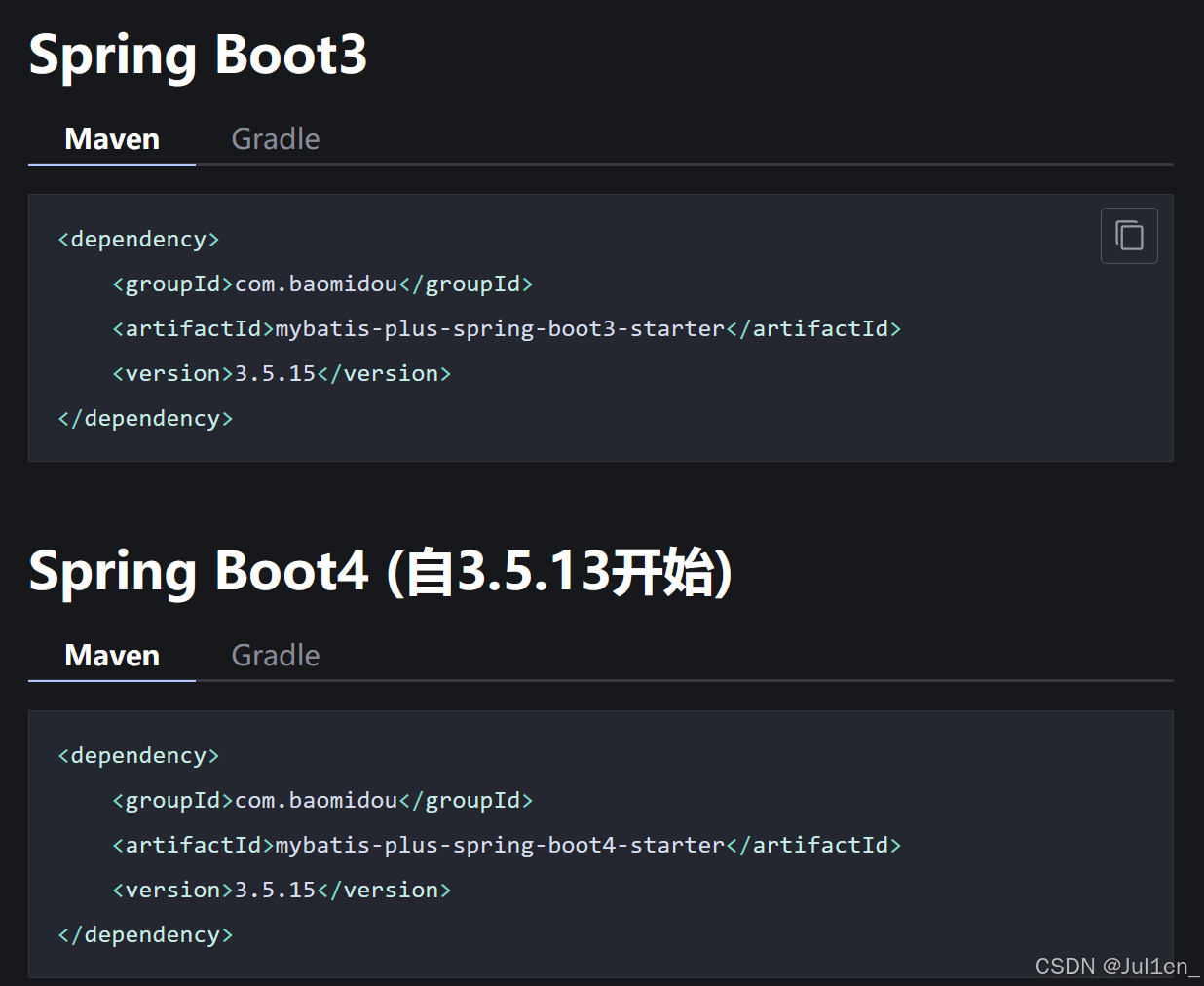Switch to the Gradle tab under Spring Boot3
Screen dimensions: 1204x986
coord(276,139)
